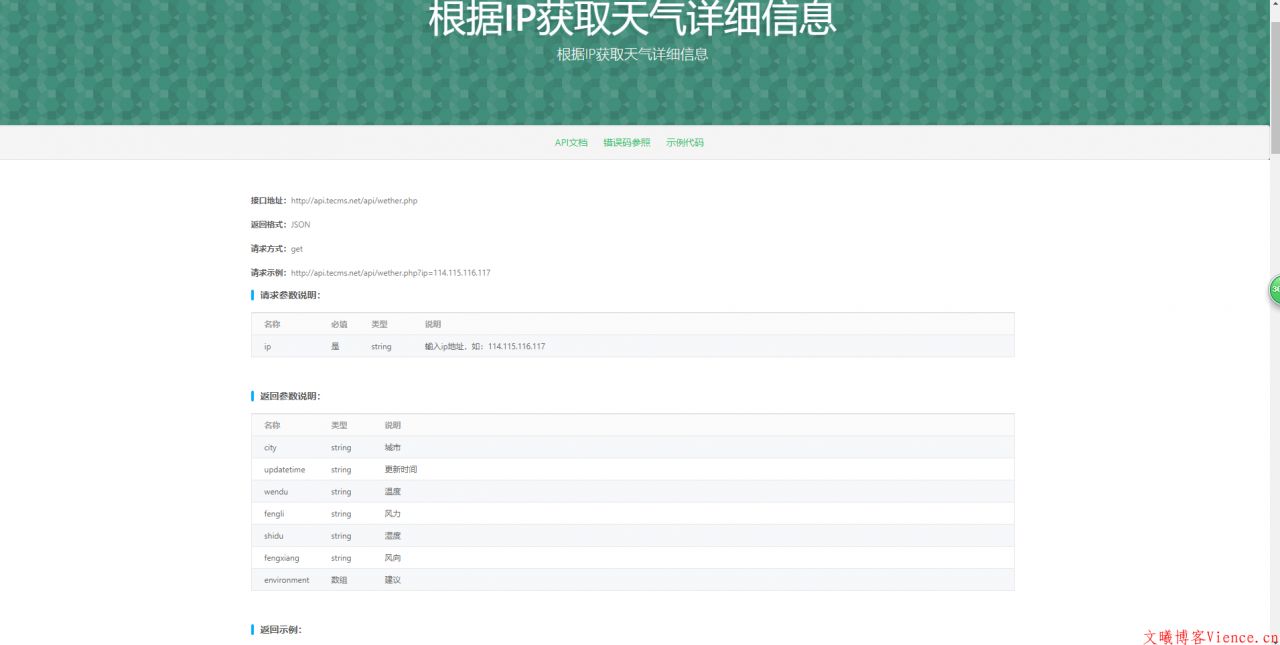
Task: Click the blue marker beside 请求参数说明
Action: 252,294
